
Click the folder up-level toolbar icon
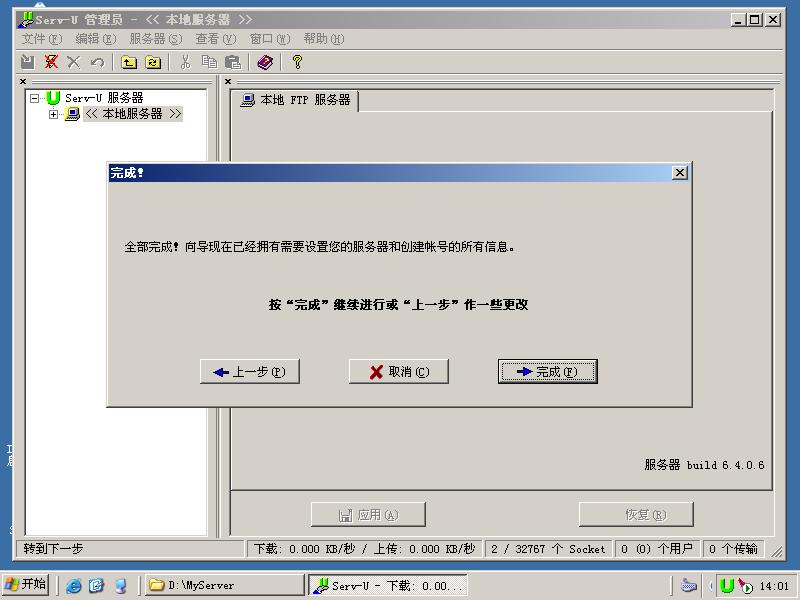tap(129, 62)
